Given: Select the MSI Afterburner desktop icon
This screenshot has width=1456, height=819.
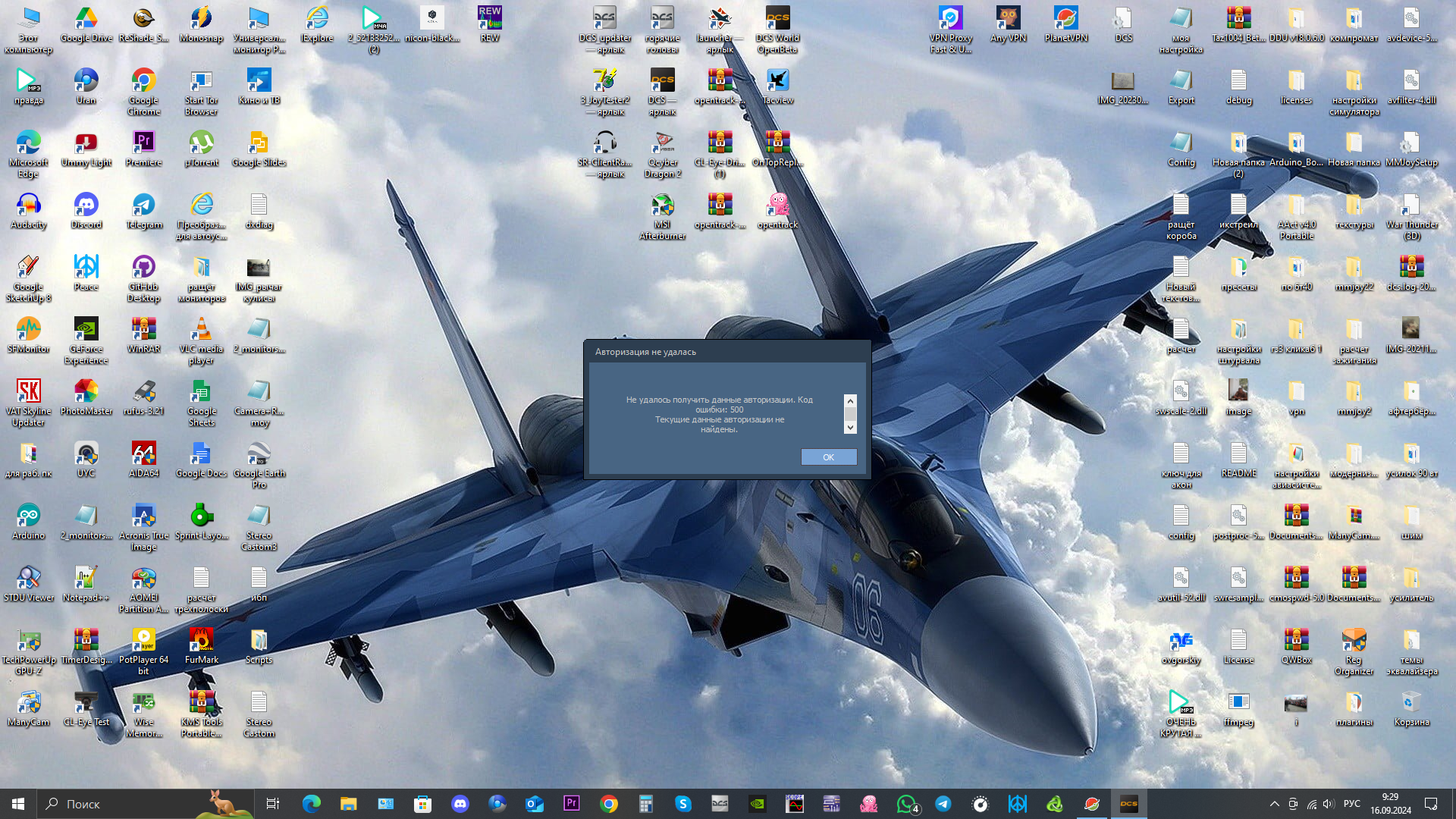Looking at the screenshot, I should pyautogui.click(x=662, y=217).
